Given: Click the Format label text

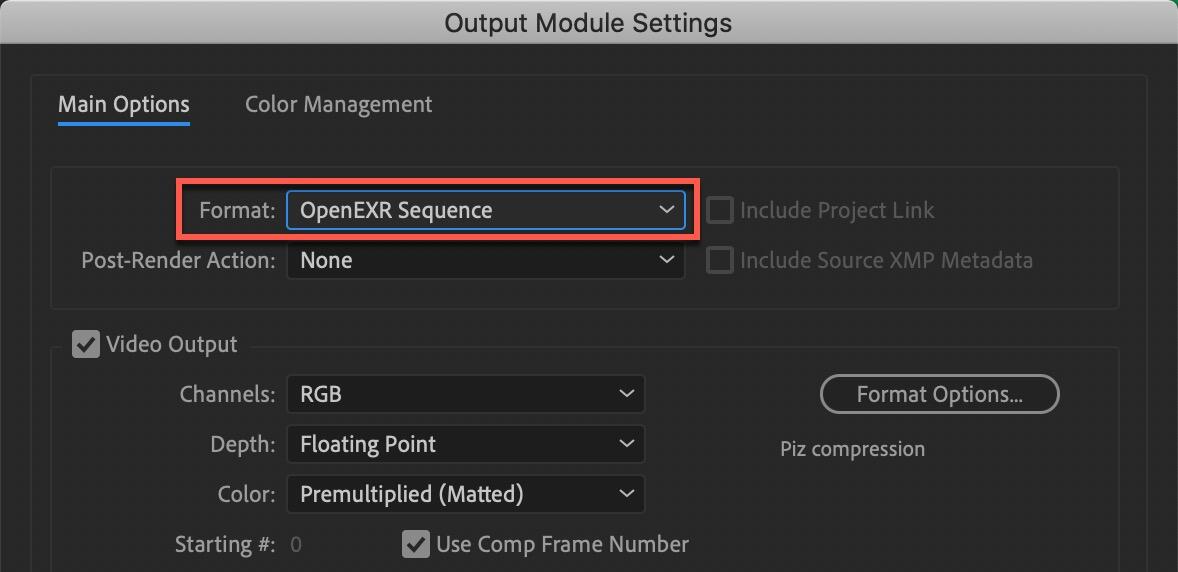Looking at the screenshot, I should [x=236, y=211].
